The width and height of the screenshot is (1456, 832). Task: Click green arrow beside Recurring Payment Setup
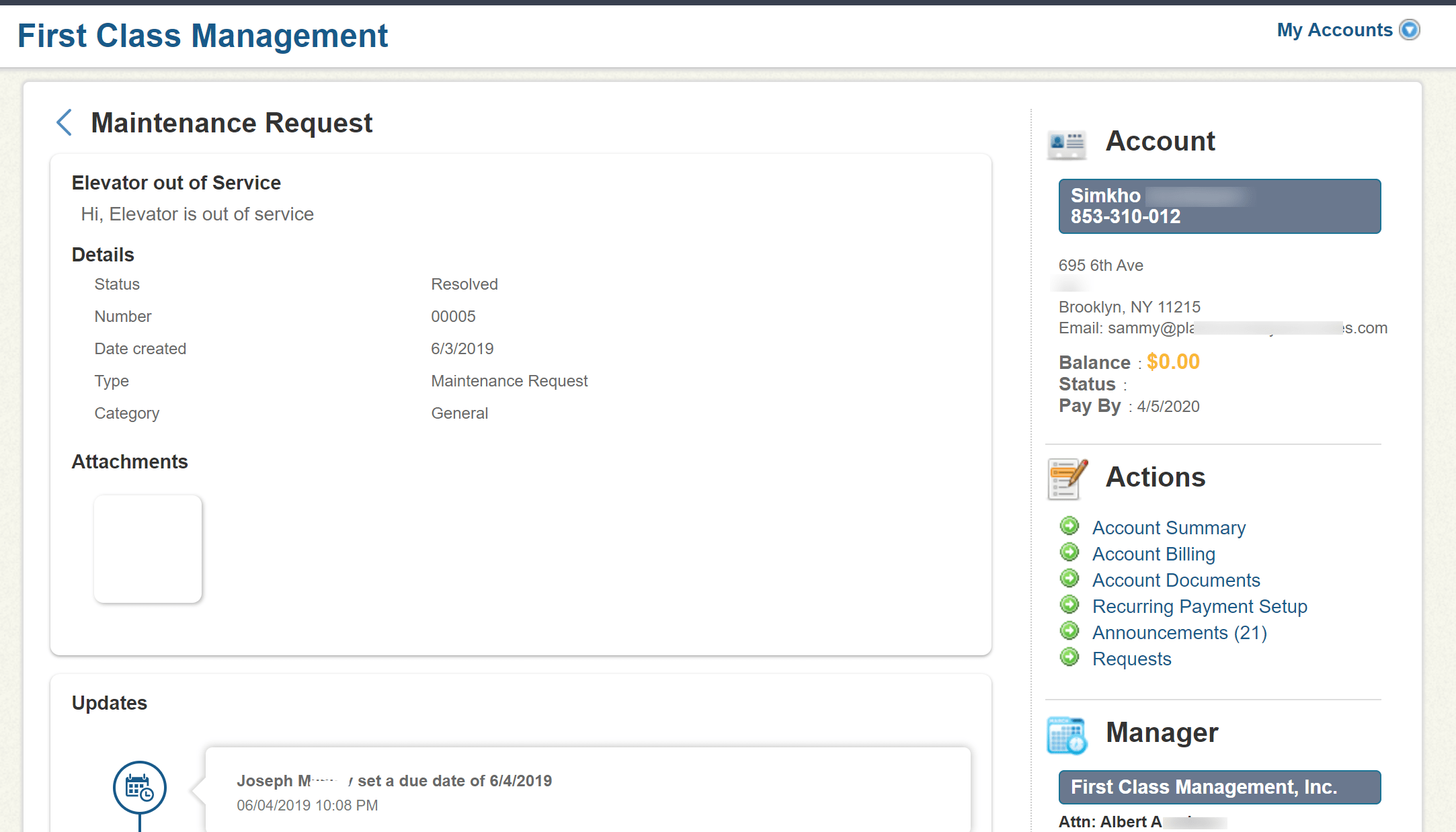pyautogui.click(x=1069, y=605)
